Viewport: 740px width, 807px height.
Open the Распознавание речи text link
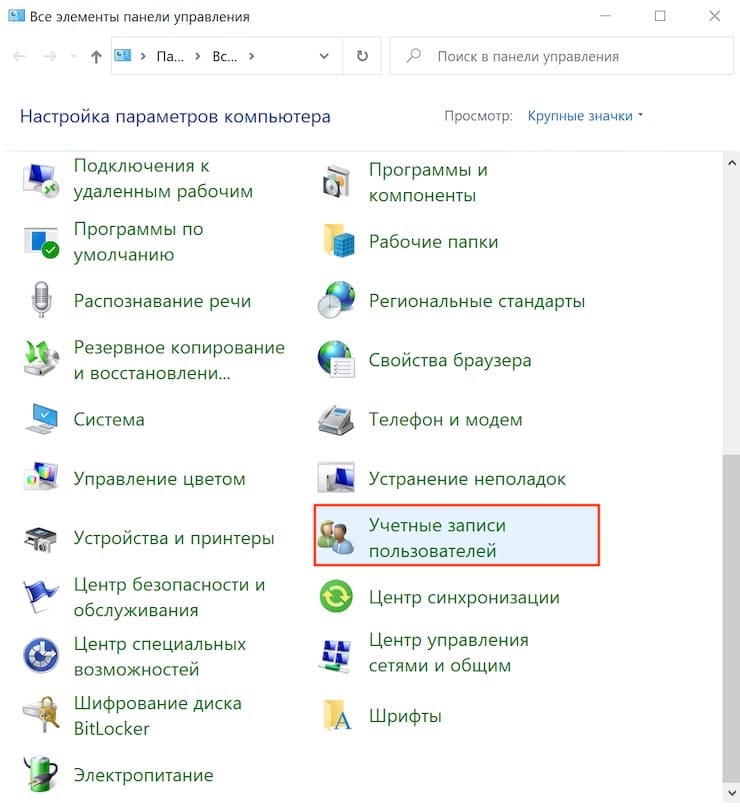163,301
